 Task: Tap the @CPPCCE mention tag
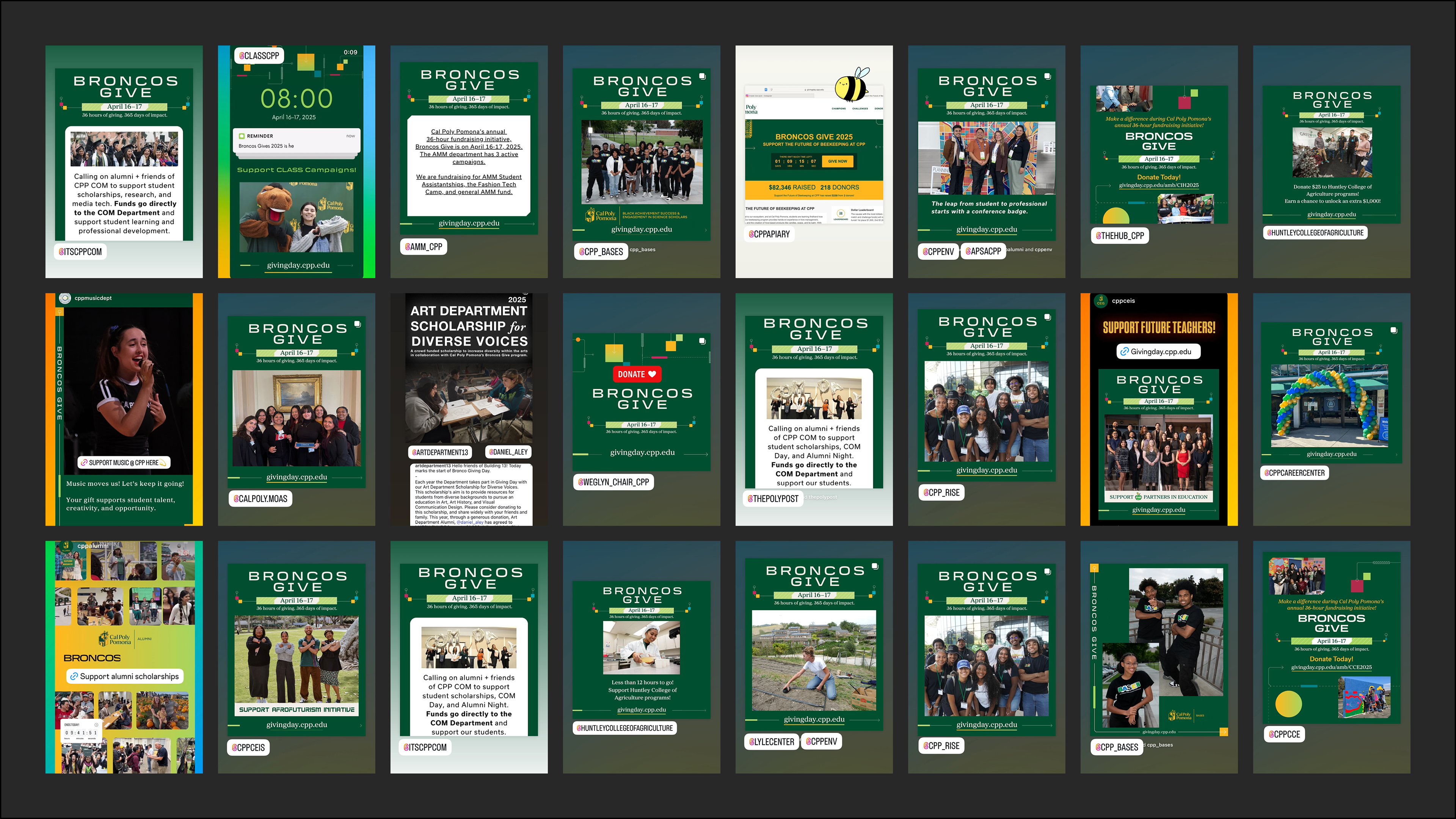1284,734
